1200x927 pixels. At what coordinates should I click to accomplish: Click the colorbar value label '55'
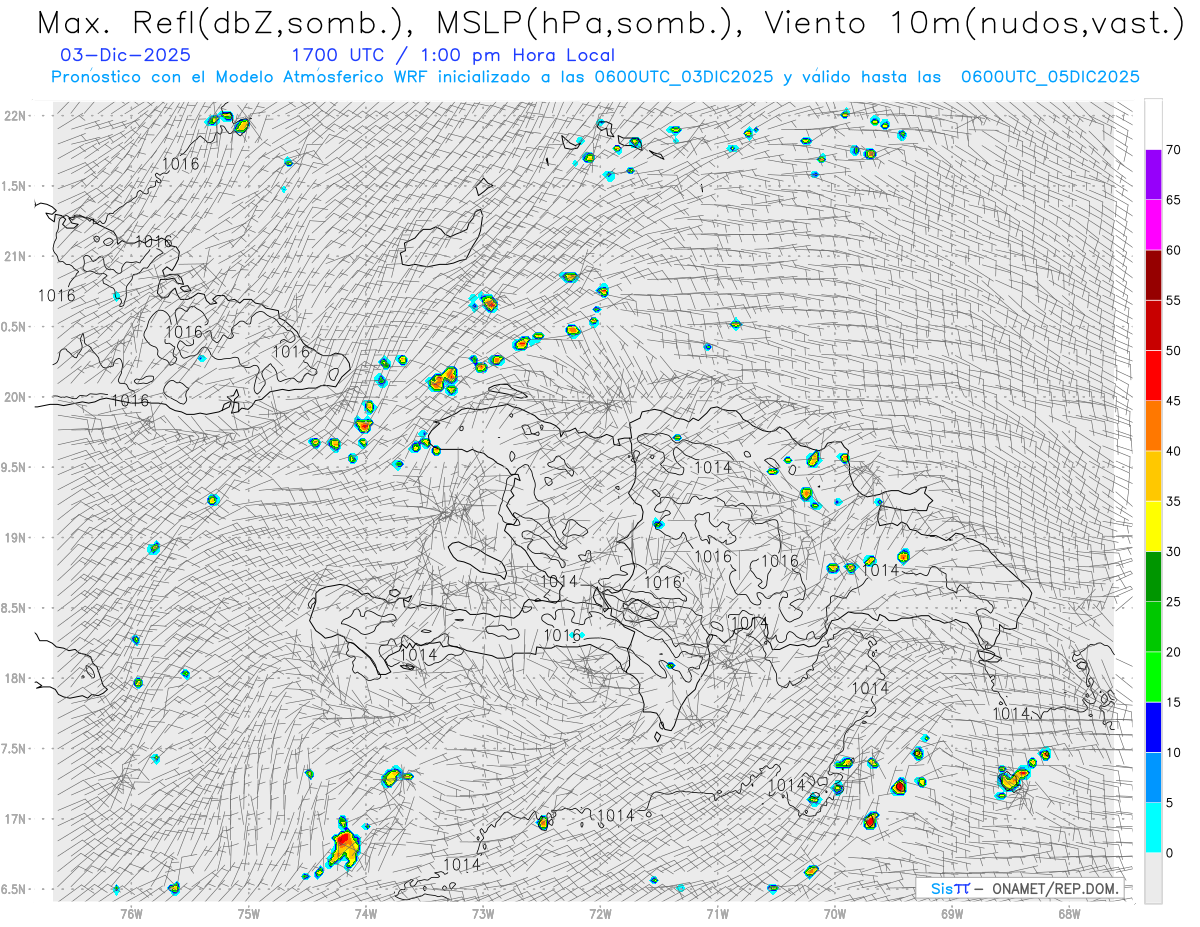(x=1174, y=301)
